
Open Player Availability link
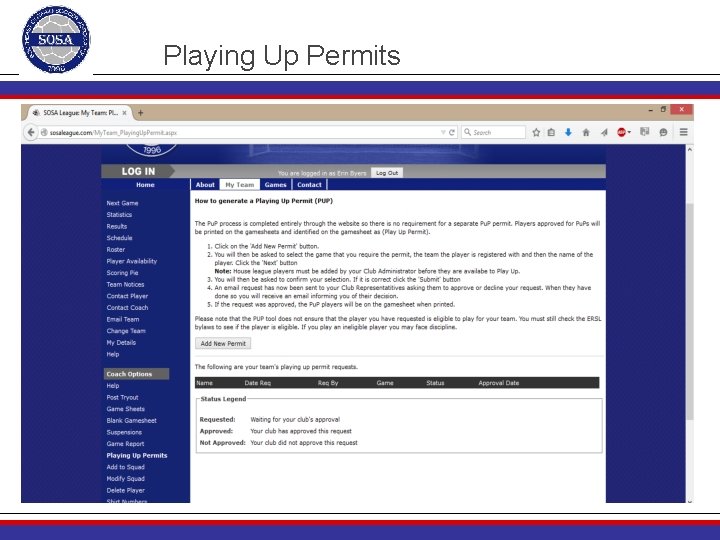coord(132,261)
